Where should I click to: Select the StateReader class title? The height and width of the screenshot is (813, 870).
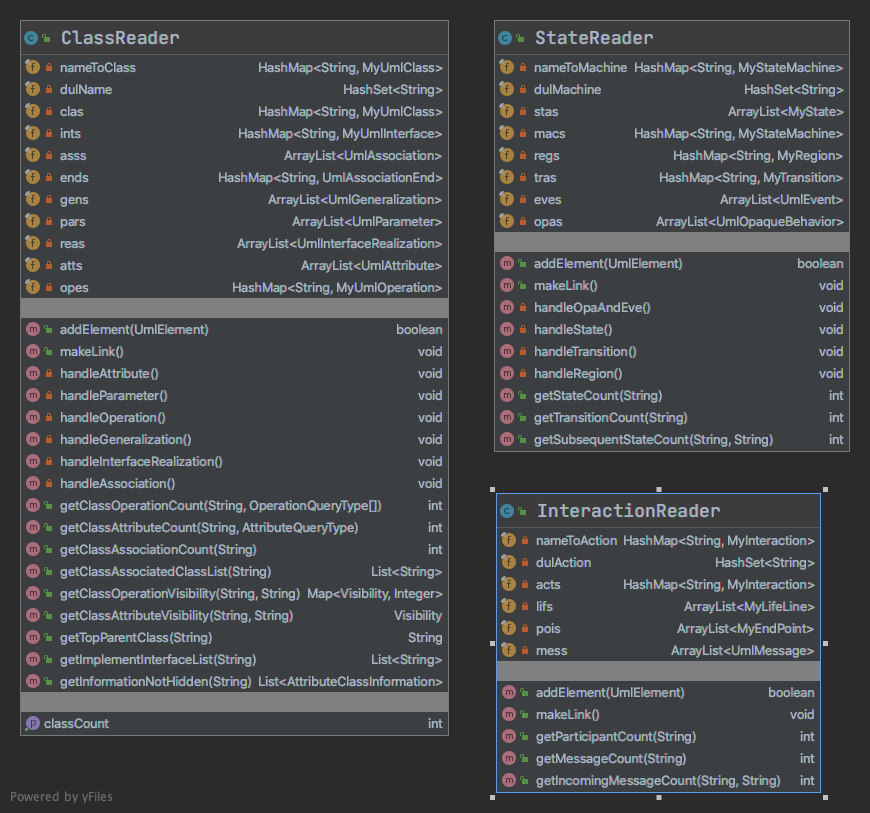594,38
